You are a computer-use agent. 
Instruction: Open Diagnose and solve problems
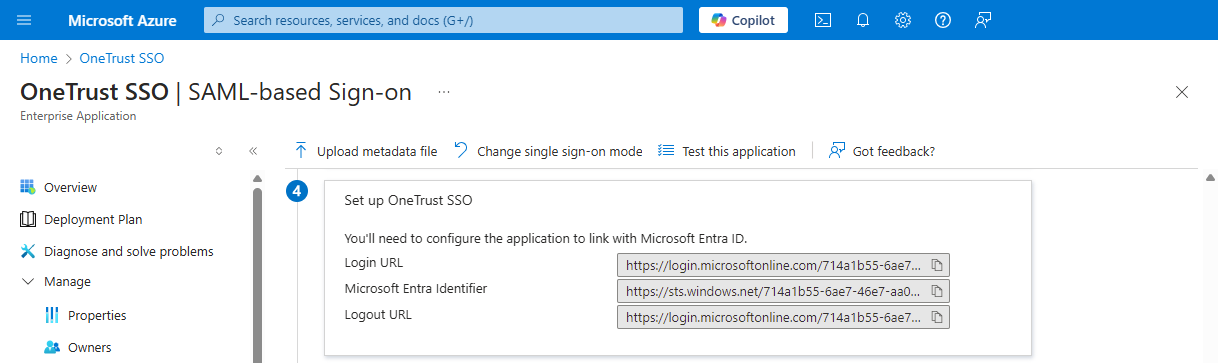click(128, 251)
